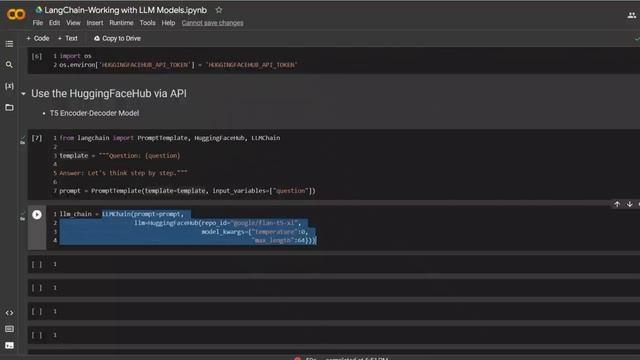Click the prompt = PromptTemplate line
640x360 pixels.
[187, 191]
